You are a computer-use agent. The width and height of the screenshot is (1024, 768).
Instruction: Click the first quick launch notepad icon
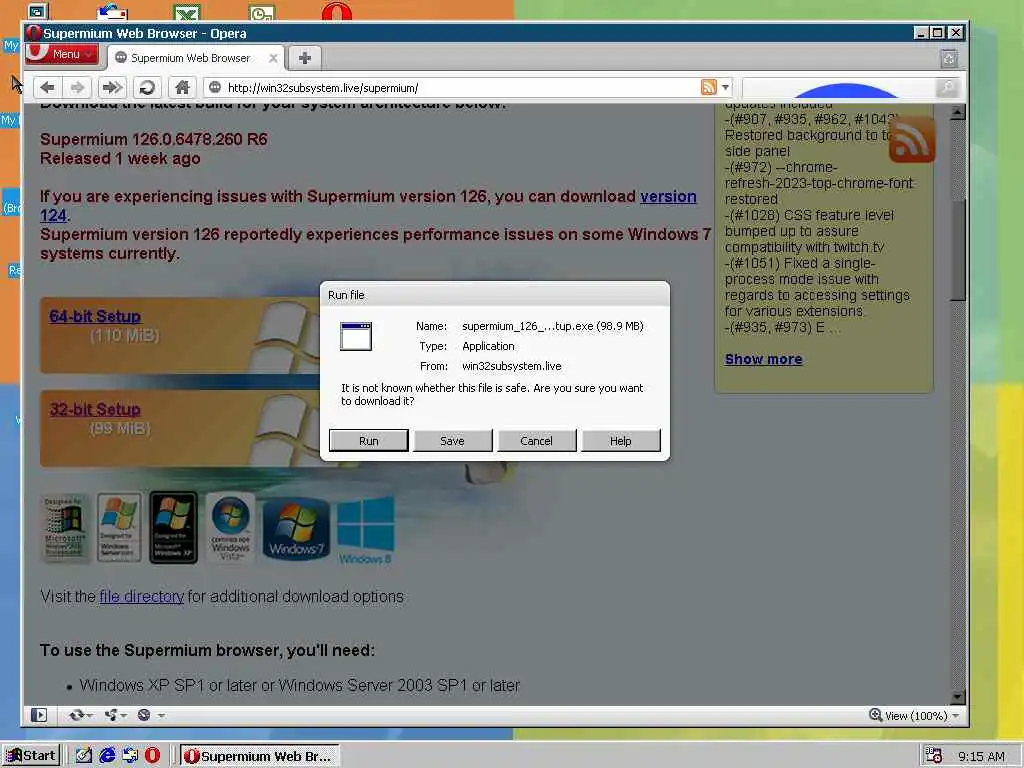[x=84, y=756]
